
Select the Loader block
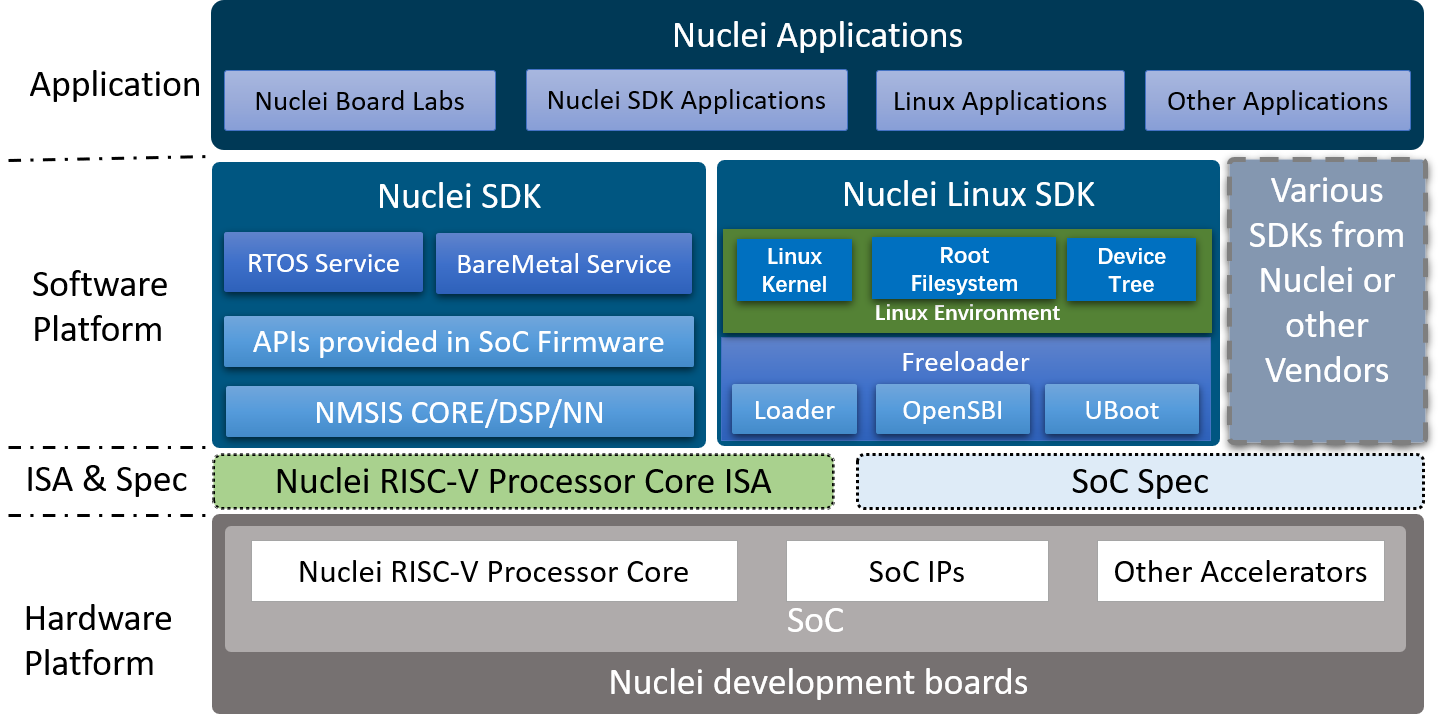click(x=795, y=410)
